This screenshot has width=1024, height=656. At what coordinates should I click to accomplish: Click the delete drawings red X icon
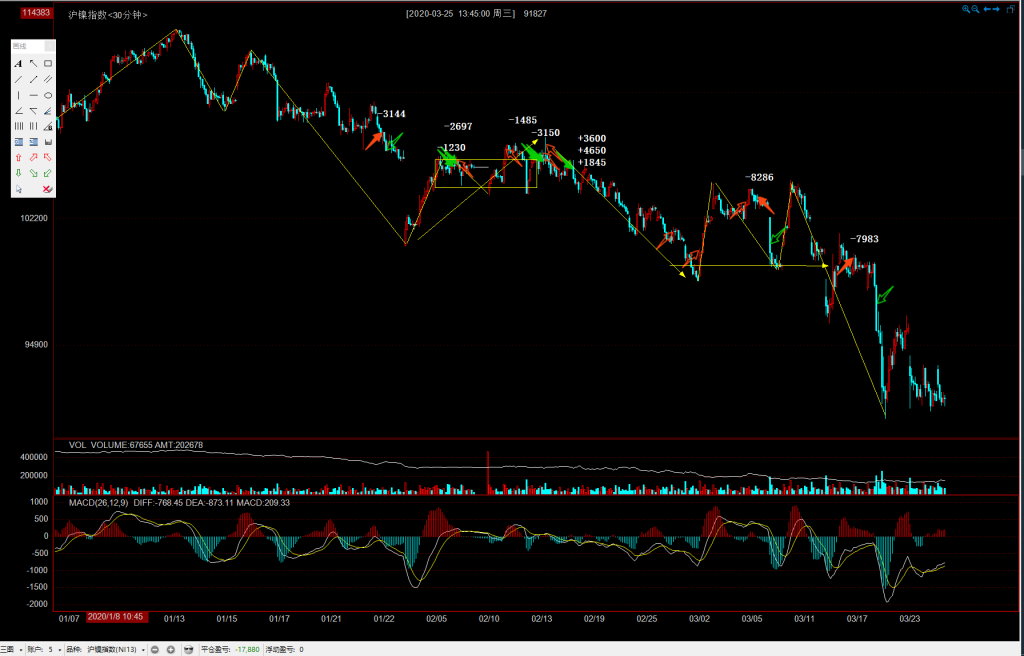[48, 188]
